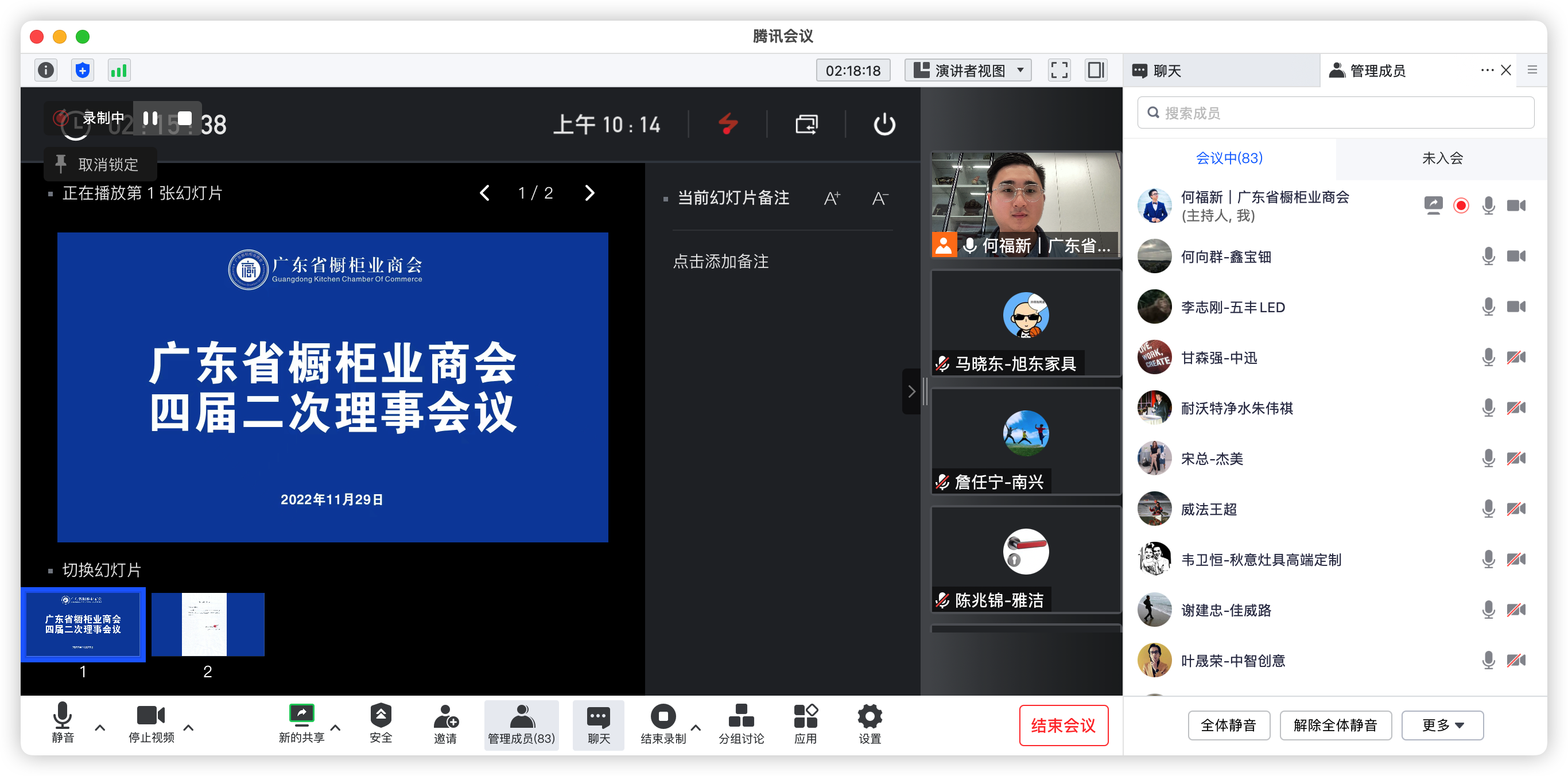This screenshot has width=1568, height=776.
Task: Click screen share icon on host row
Action: tap(1433, 205)
